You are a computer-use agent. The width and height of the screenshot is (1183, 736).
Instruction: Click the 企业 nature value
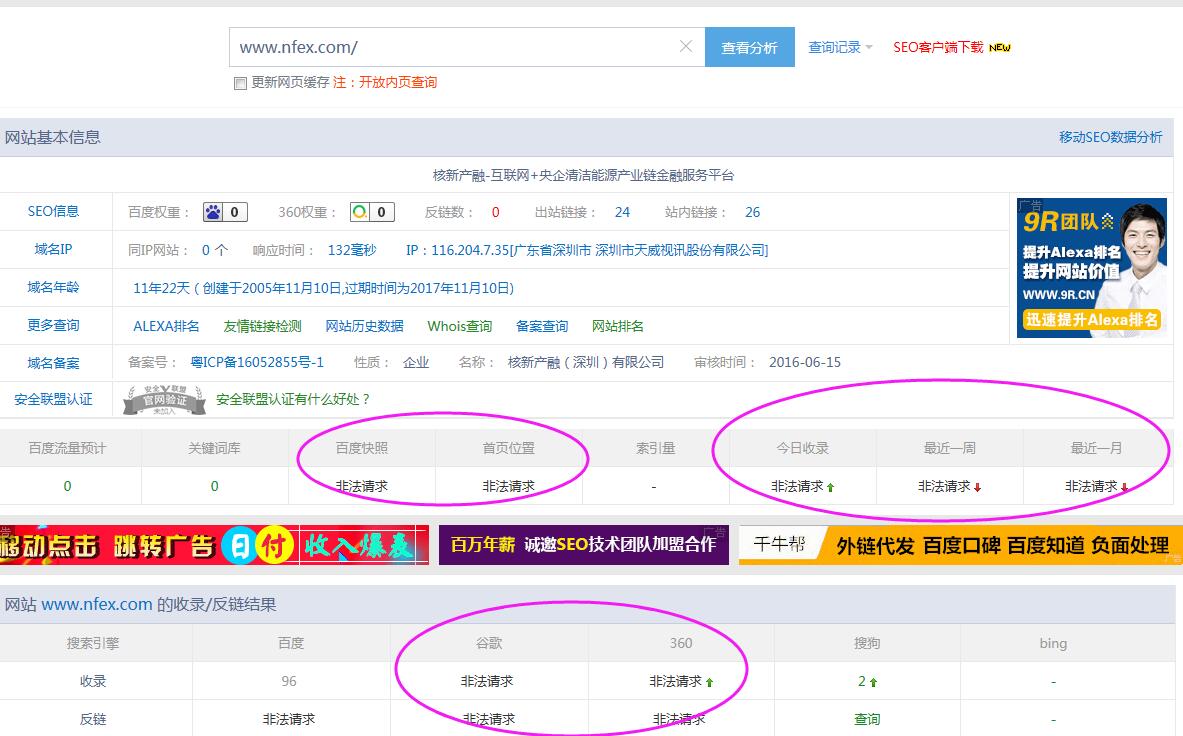click(416, 363)
